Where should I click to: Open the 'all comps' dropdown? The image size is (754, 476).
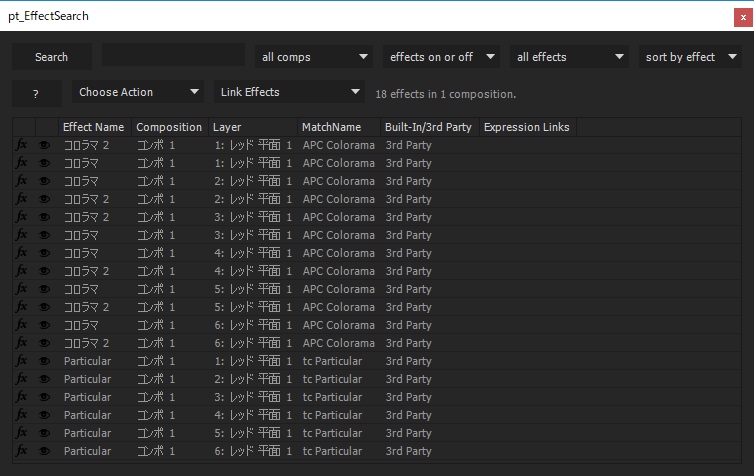tap(313, 57)
